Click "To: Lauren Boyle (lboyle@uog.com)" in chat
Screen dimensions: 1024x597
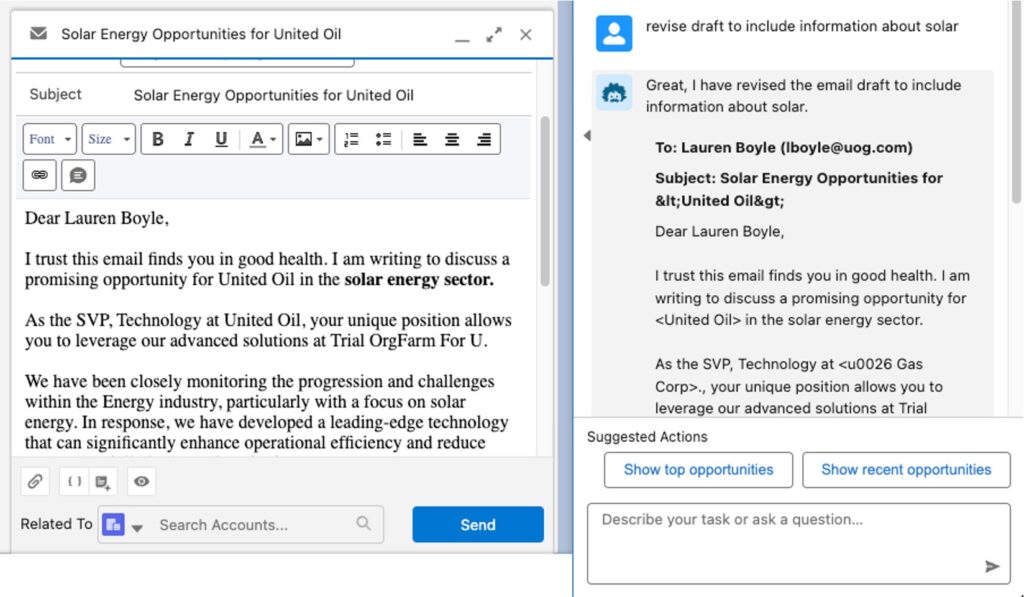[784, 148]
